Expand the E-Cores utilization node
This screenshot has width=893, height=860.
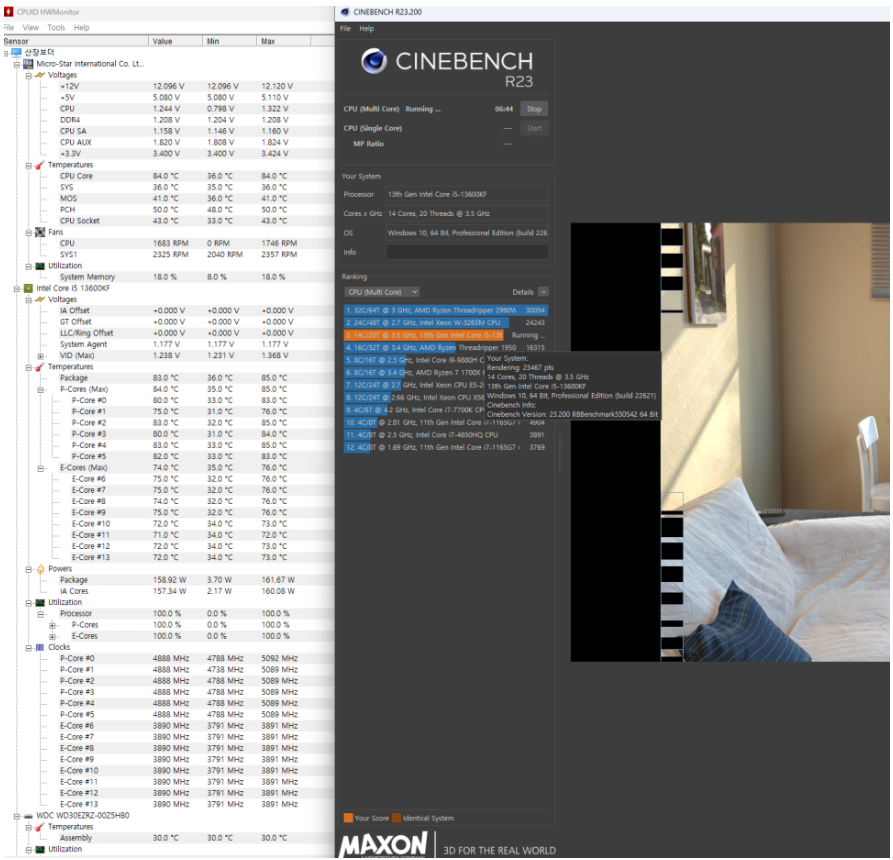[x=52, y=637]
